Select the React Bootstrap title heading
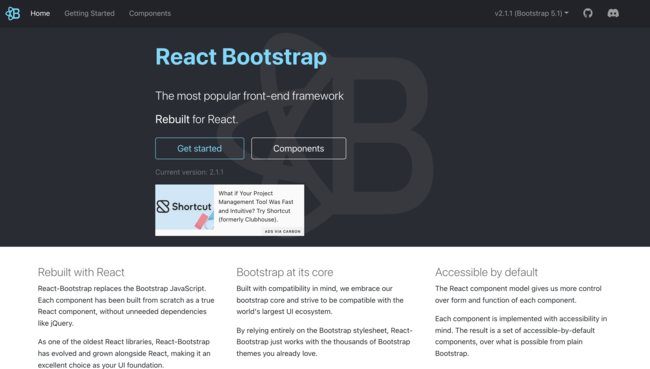Viewport: 650px width, 369px height. pos(241,57)
